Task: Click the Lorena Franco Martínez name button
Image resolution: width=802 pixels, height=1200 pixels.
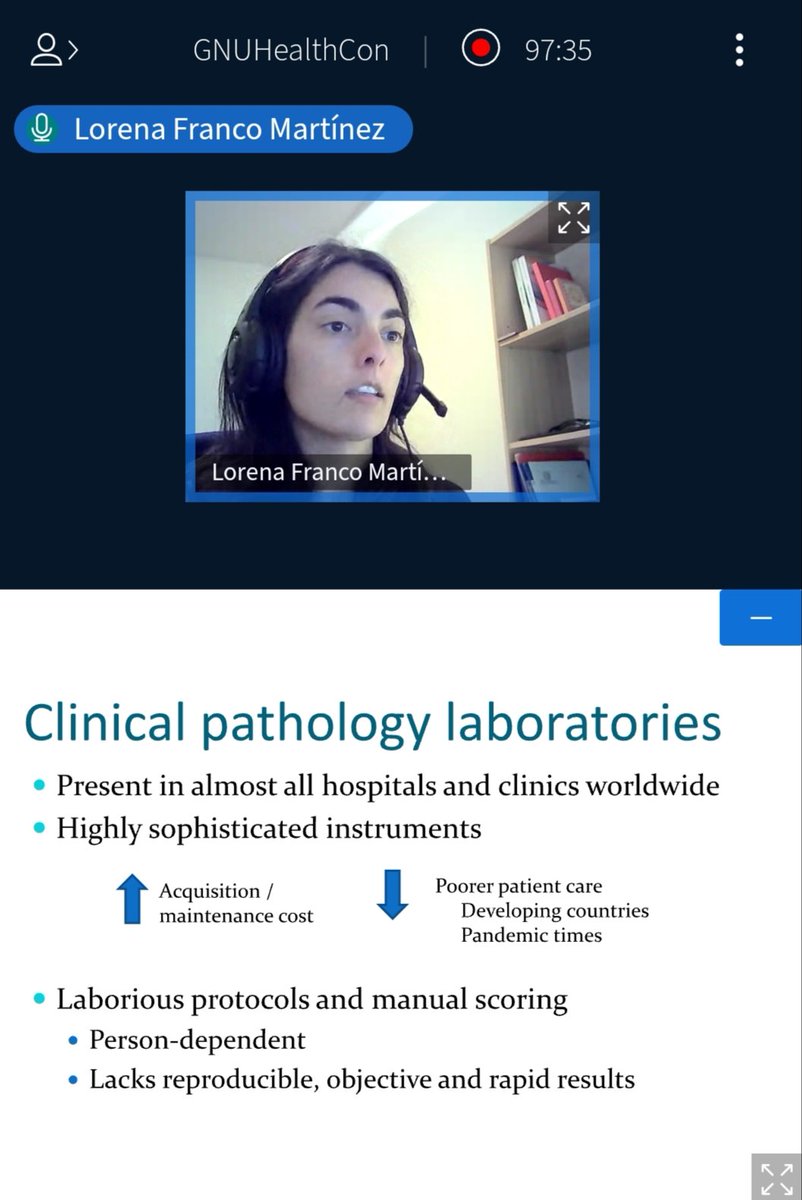Action: coord(212,128)
